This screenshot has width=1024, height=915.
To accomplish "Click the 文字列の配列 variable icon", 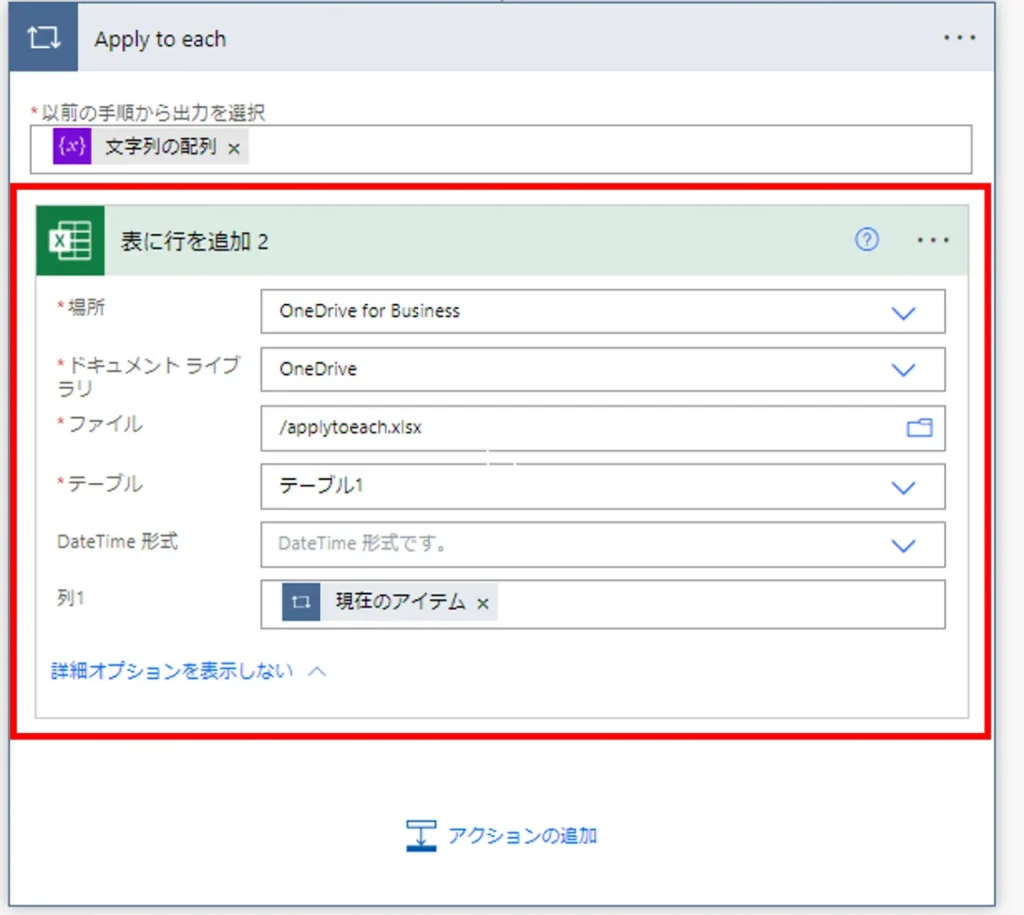I will coord(73,147).
